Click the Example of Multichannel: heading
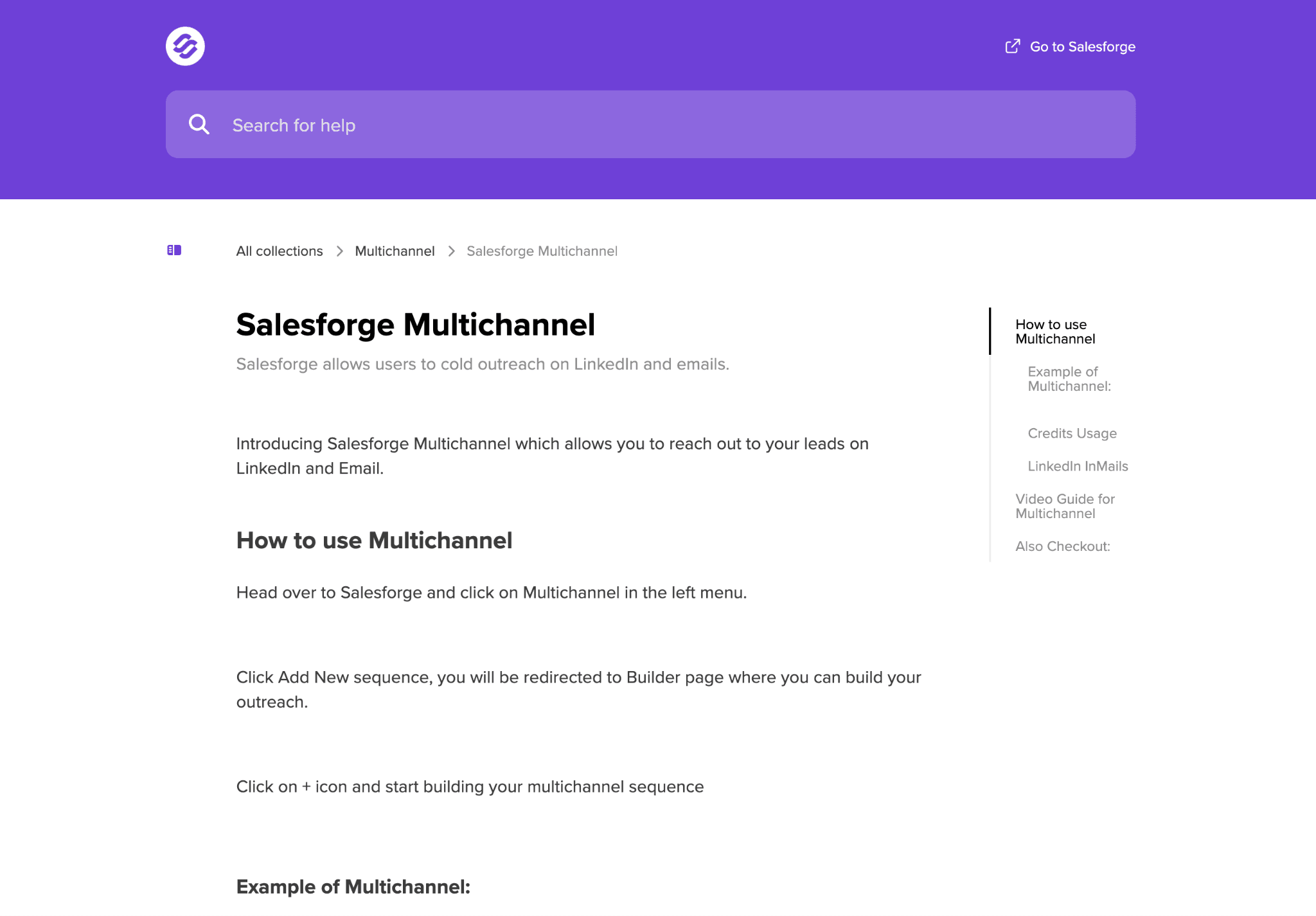The height and width of the screenshot is (916, 1316). (353, 887)
